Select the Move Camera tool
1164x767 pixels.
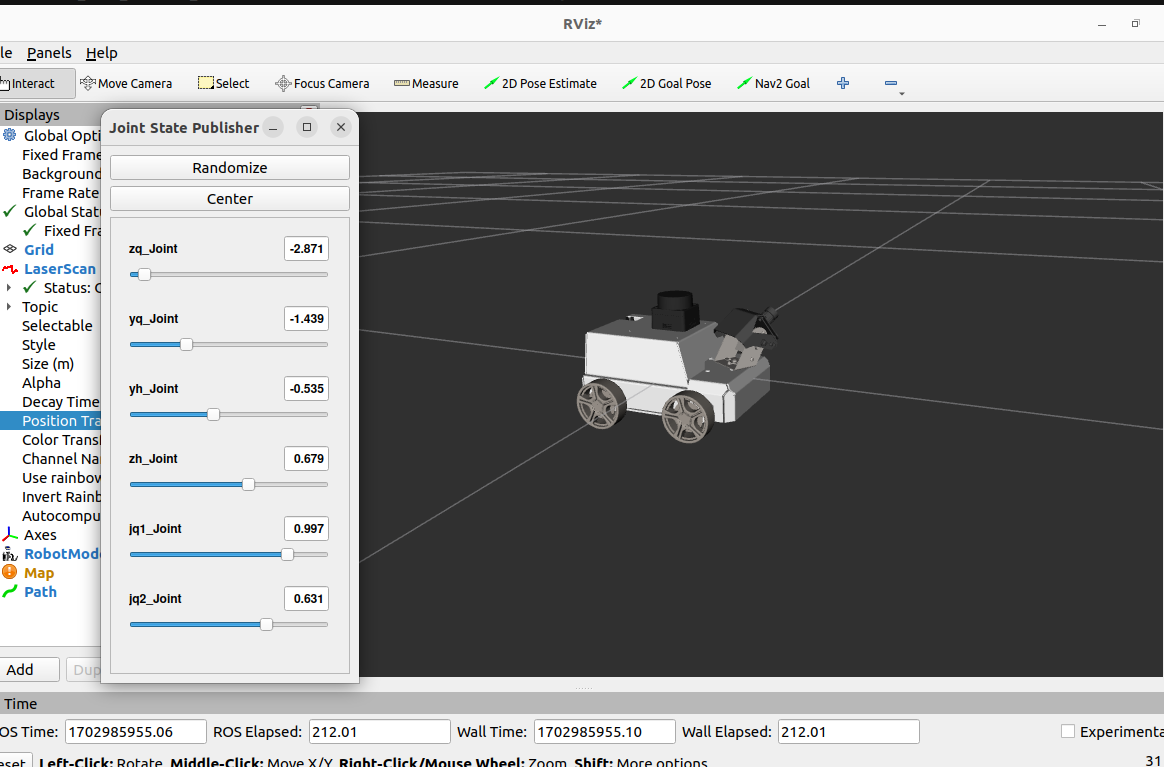point(126,83)
